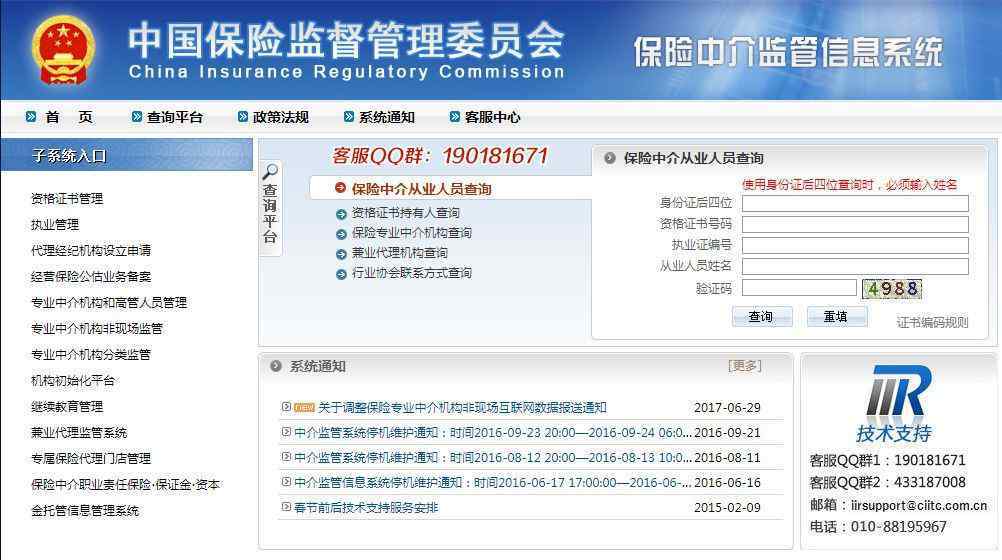The image size is (1002, 560).
Task: Select 保险中介从业人员查询 tab
Action: coord(421,189)
